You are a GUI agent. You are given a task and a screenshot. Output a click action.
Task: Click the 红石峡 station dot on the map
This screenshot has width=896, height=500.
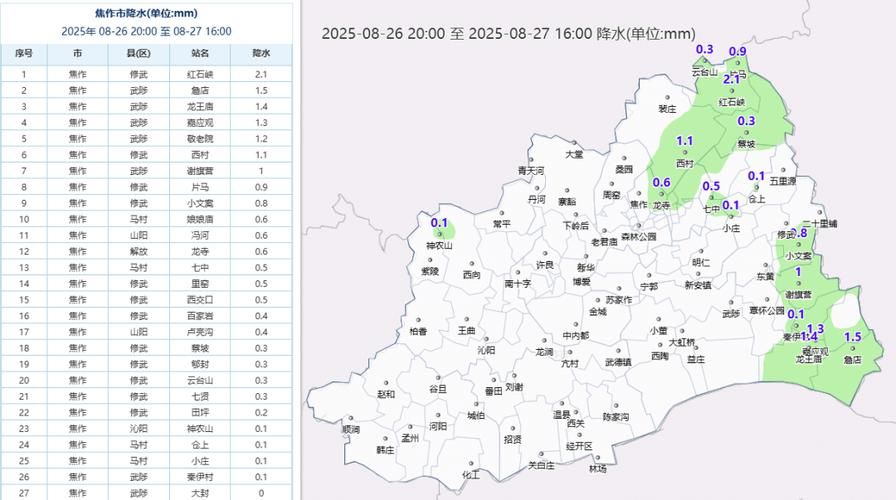[x=731, y=91]
